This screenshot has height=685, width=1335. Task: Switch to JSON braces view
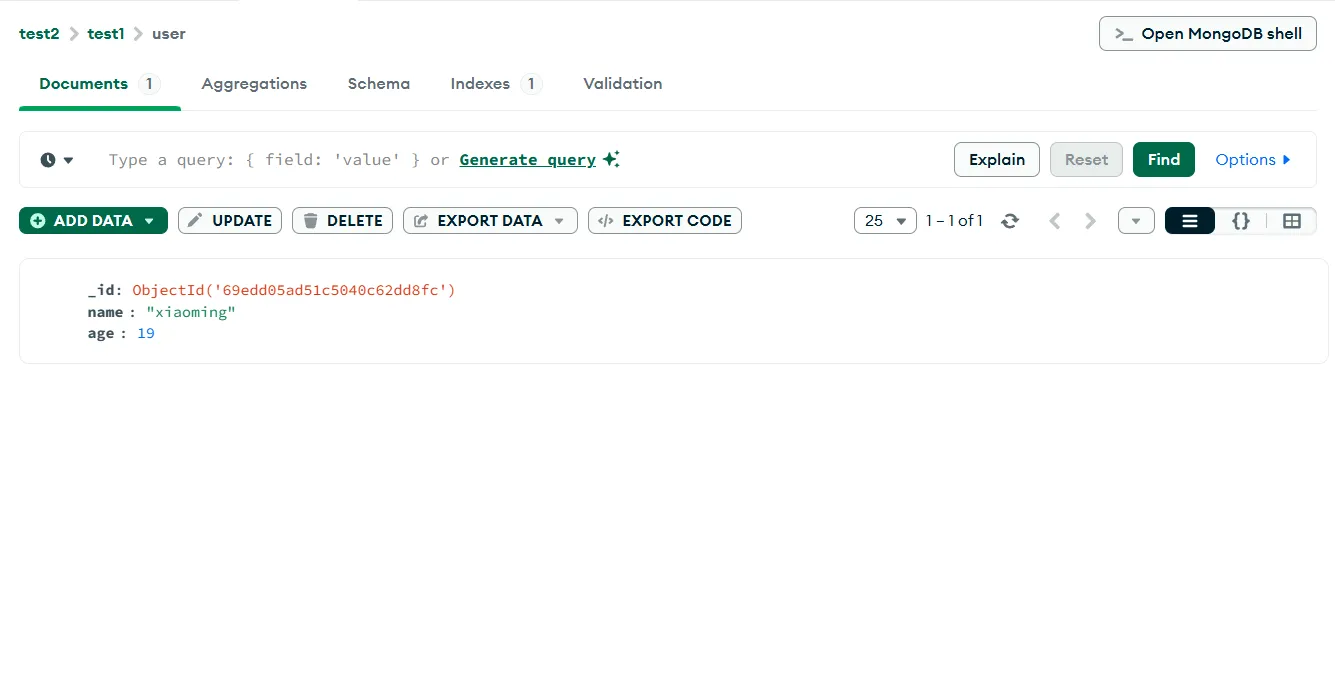tap(1241, 221)
